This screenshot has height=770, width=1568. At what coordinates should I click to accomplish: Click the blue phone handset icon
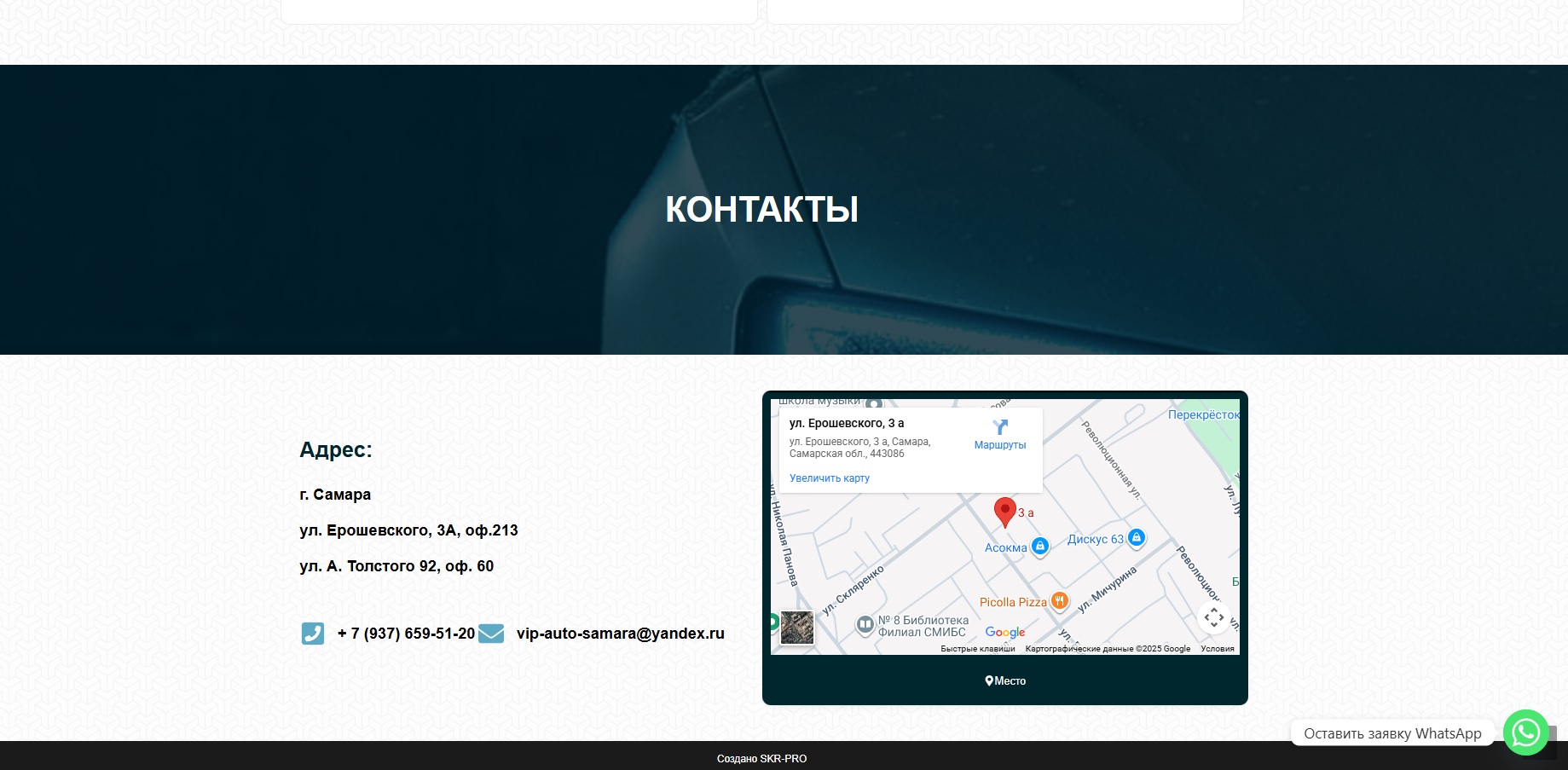[x=313, y=634]
